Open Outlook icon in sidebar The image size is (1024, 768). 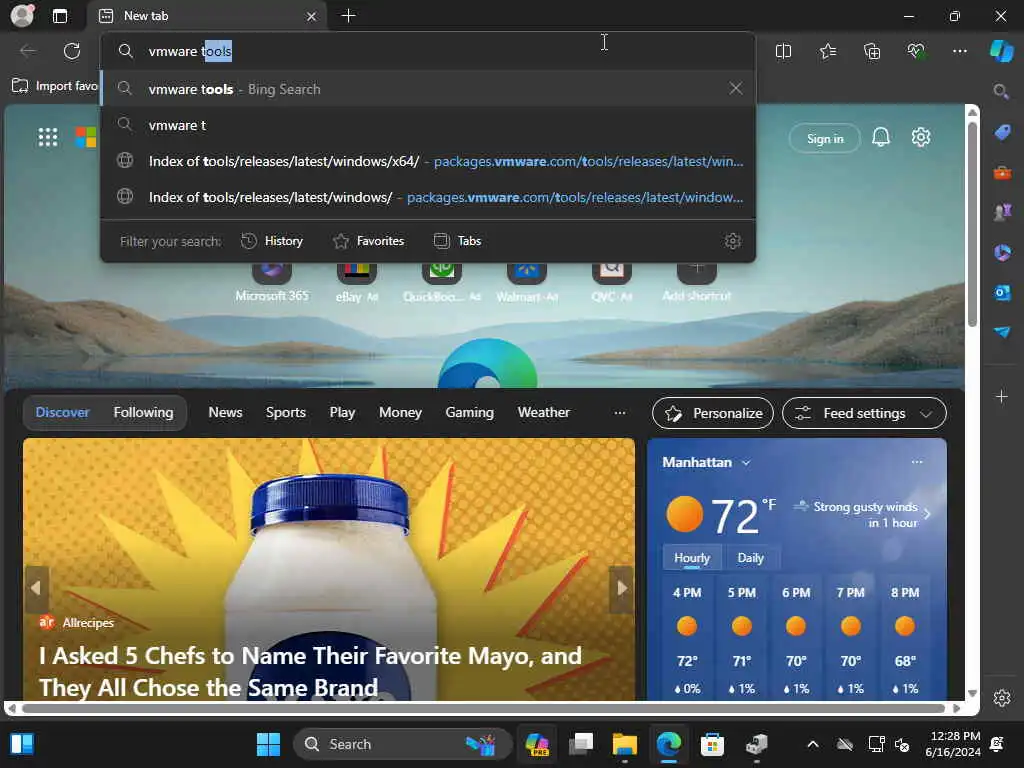[x=1002, y=293]
